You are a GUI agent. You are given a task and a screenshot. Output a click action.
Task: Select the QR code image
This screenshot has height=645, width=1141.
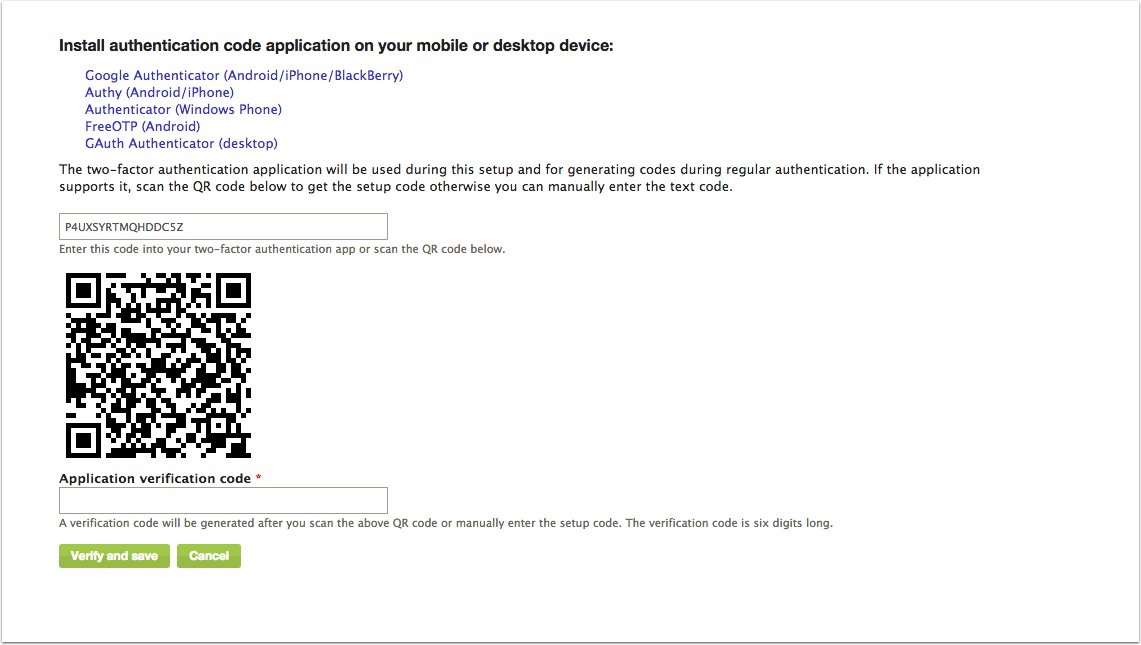click(x=159, y=365)
